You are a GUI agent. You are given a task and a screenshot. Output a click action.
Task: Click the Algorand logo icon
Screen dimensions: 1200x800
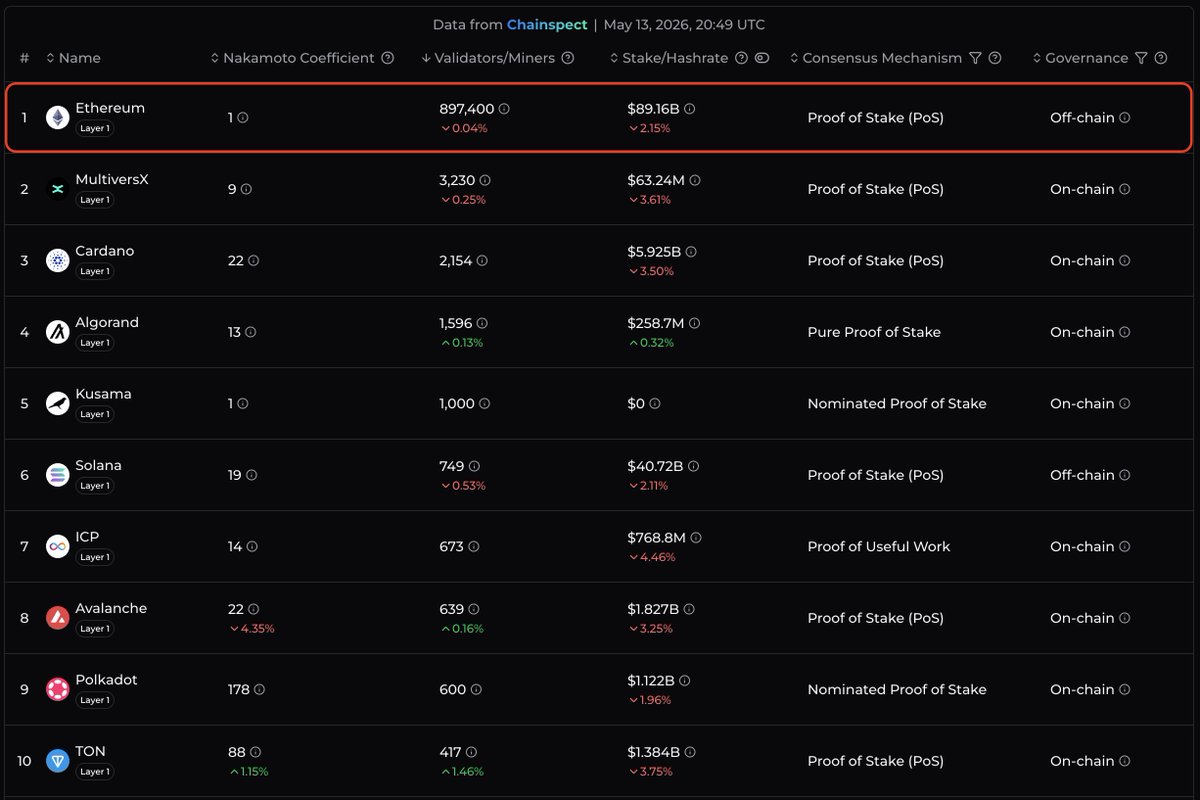click(58, 332)
